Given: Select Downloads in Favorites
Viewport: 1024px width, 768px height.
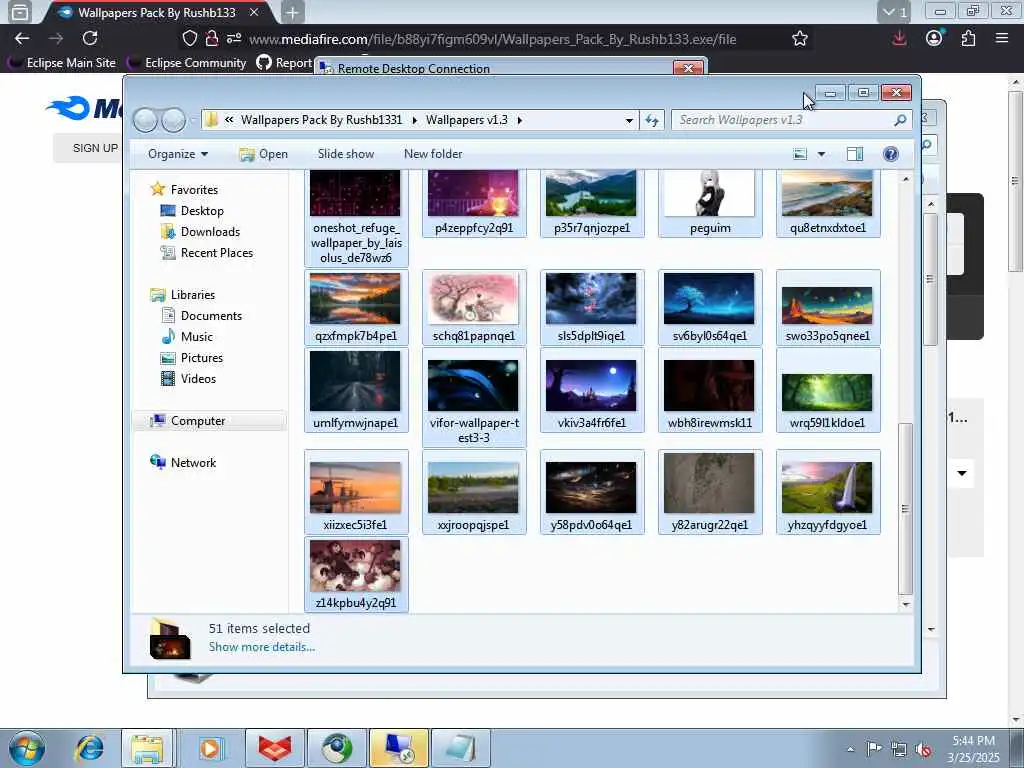Looking at the screenshot, I should 200,231.
